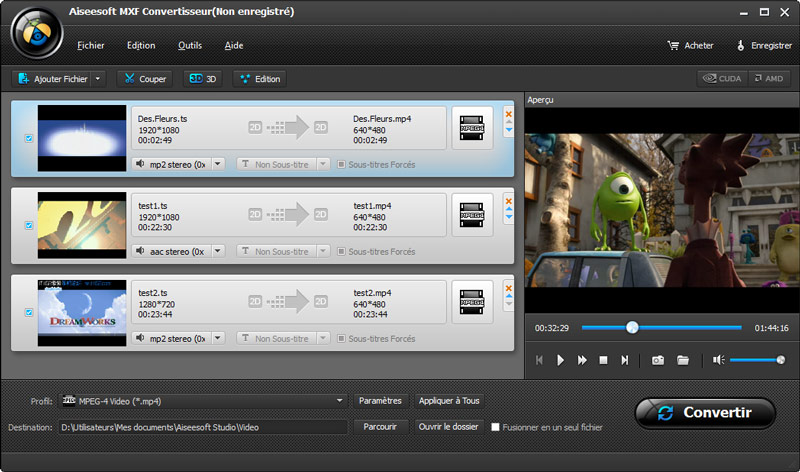Adjust the volume slider handle

pos(781,360)
